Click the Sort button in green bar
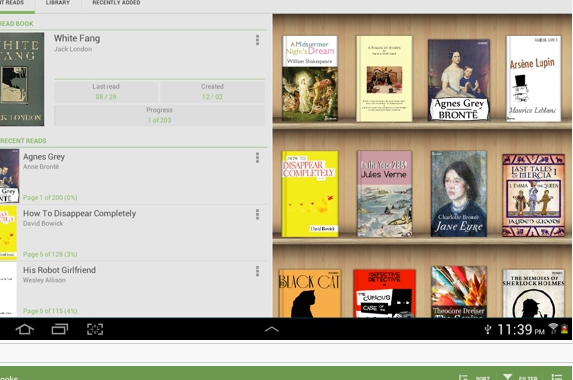 click(x=474, y=378)
